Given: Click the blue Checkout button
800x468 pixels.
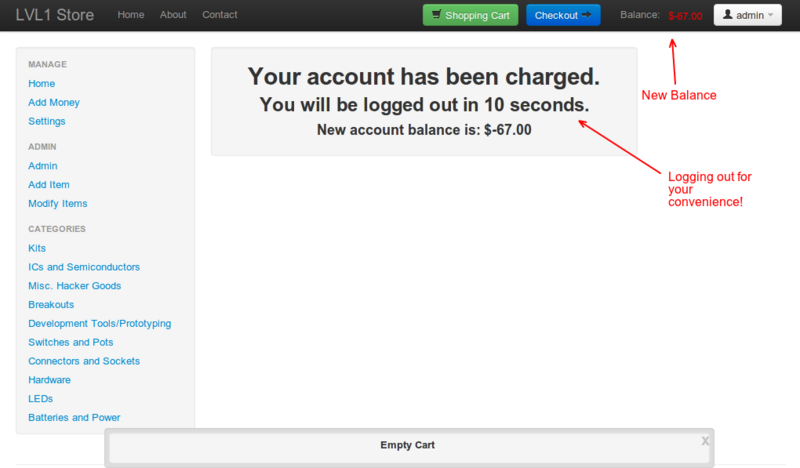Looking at the screenshot, I should (563, 15).
